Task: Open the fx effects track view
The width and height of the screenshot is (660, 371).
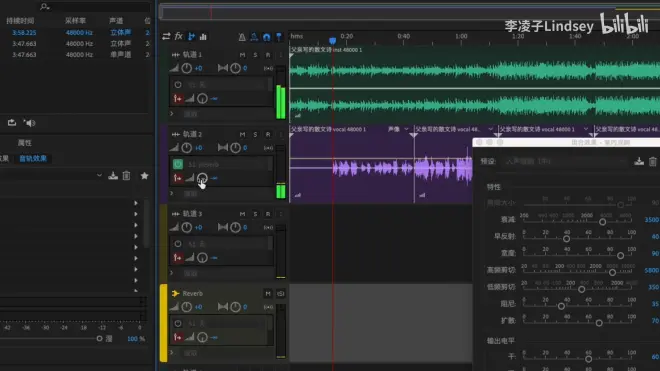Action: click(x=178, y=37)
